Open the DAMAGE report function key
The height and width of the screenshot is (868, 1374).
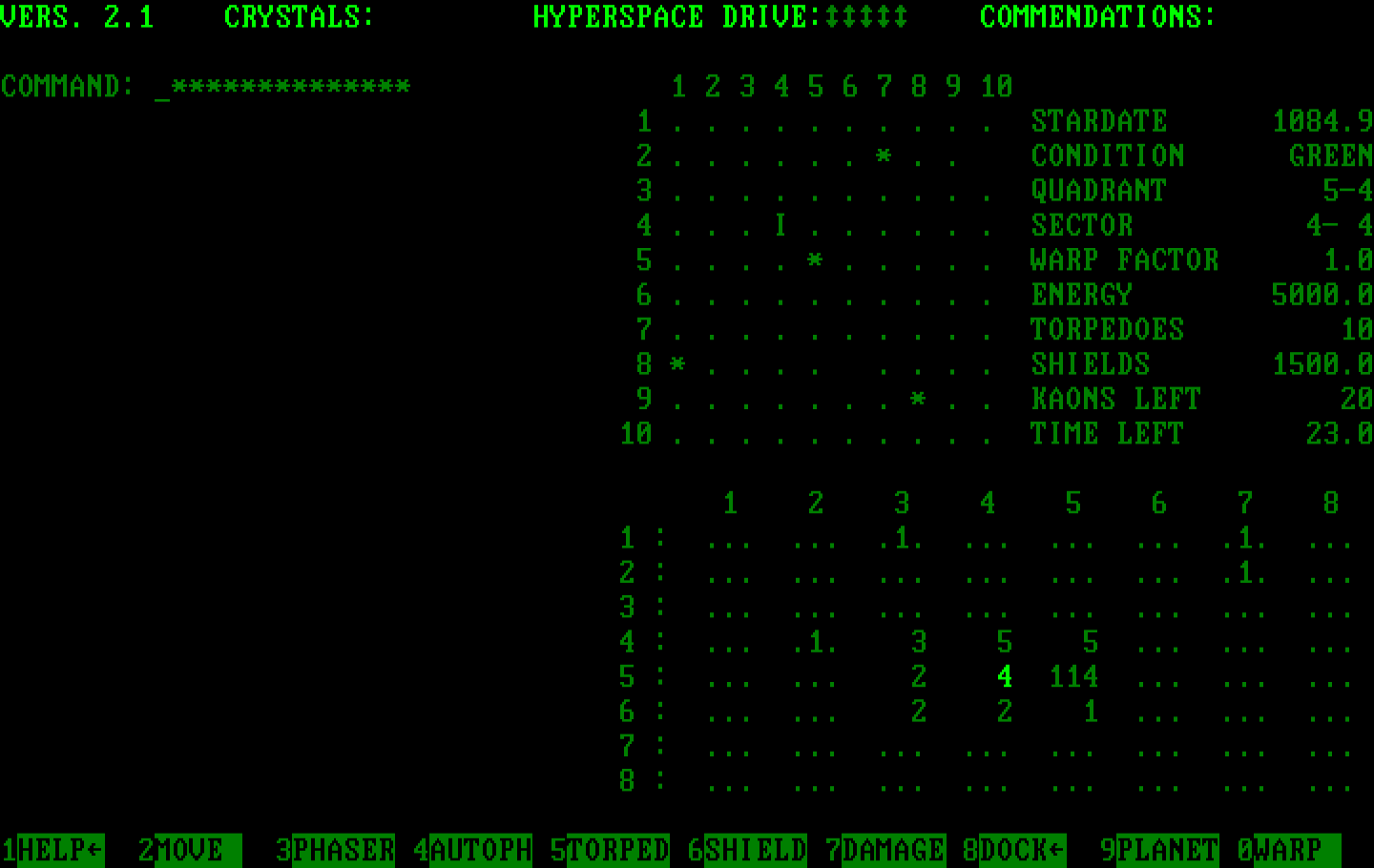coord(893,849)
